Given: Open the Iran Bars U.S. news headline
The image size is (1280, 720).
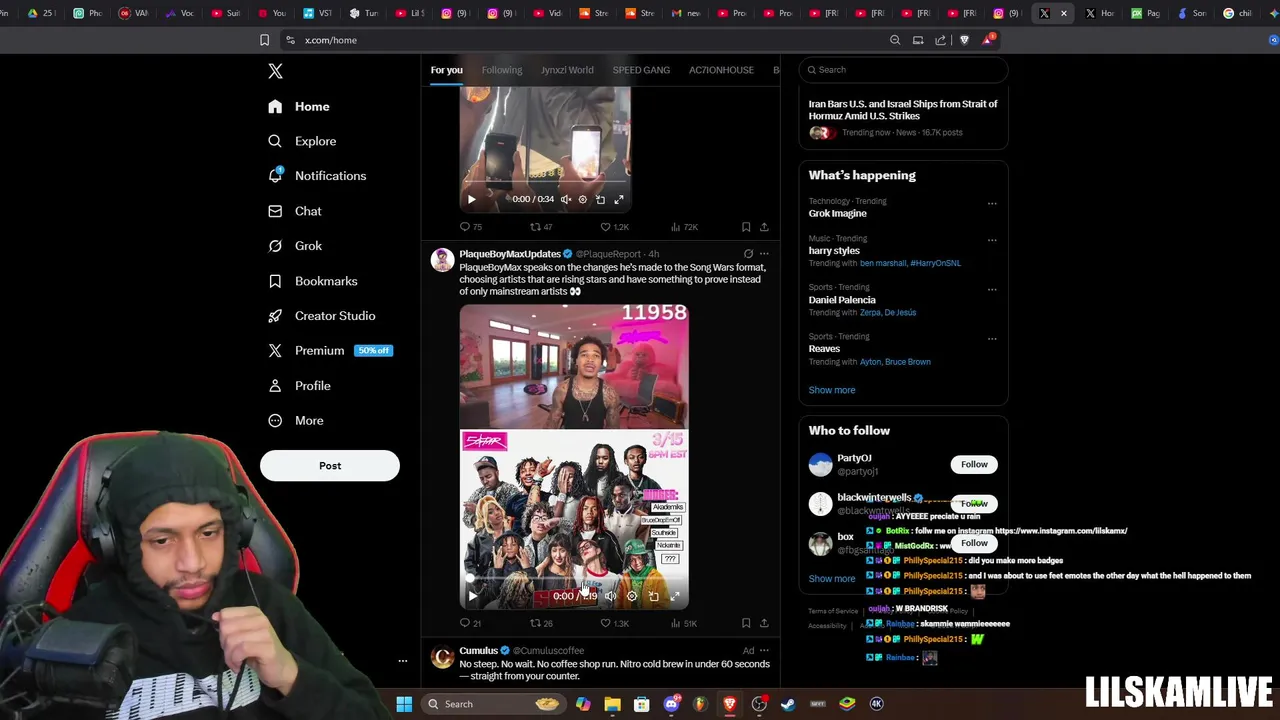Looking at the screenshot, I should coord(903,110).
